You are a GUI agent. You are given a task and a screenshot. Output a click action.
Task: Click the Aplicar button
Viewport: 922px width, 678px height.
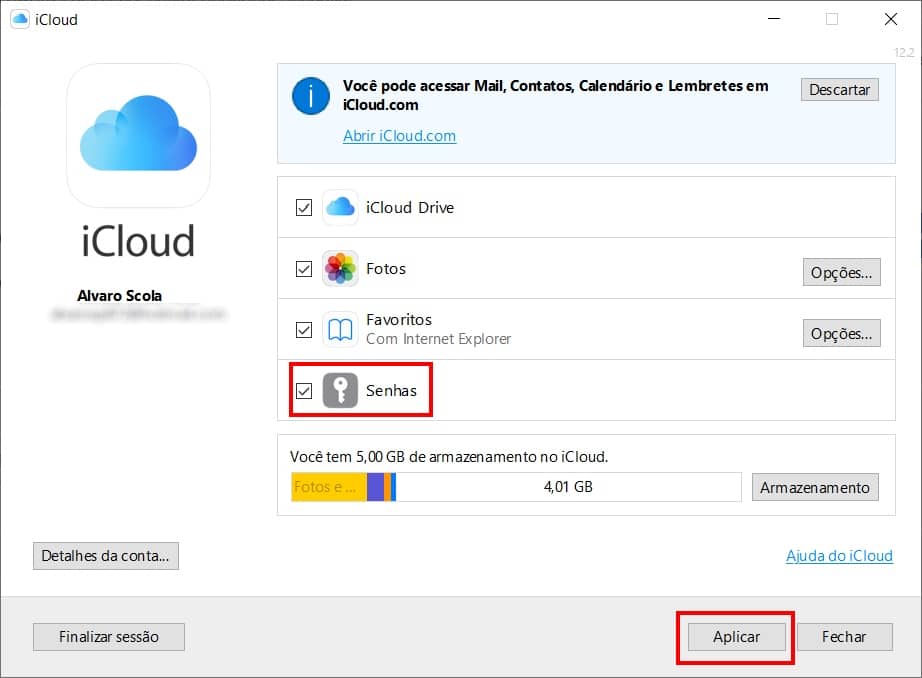[x=736, y=637]
